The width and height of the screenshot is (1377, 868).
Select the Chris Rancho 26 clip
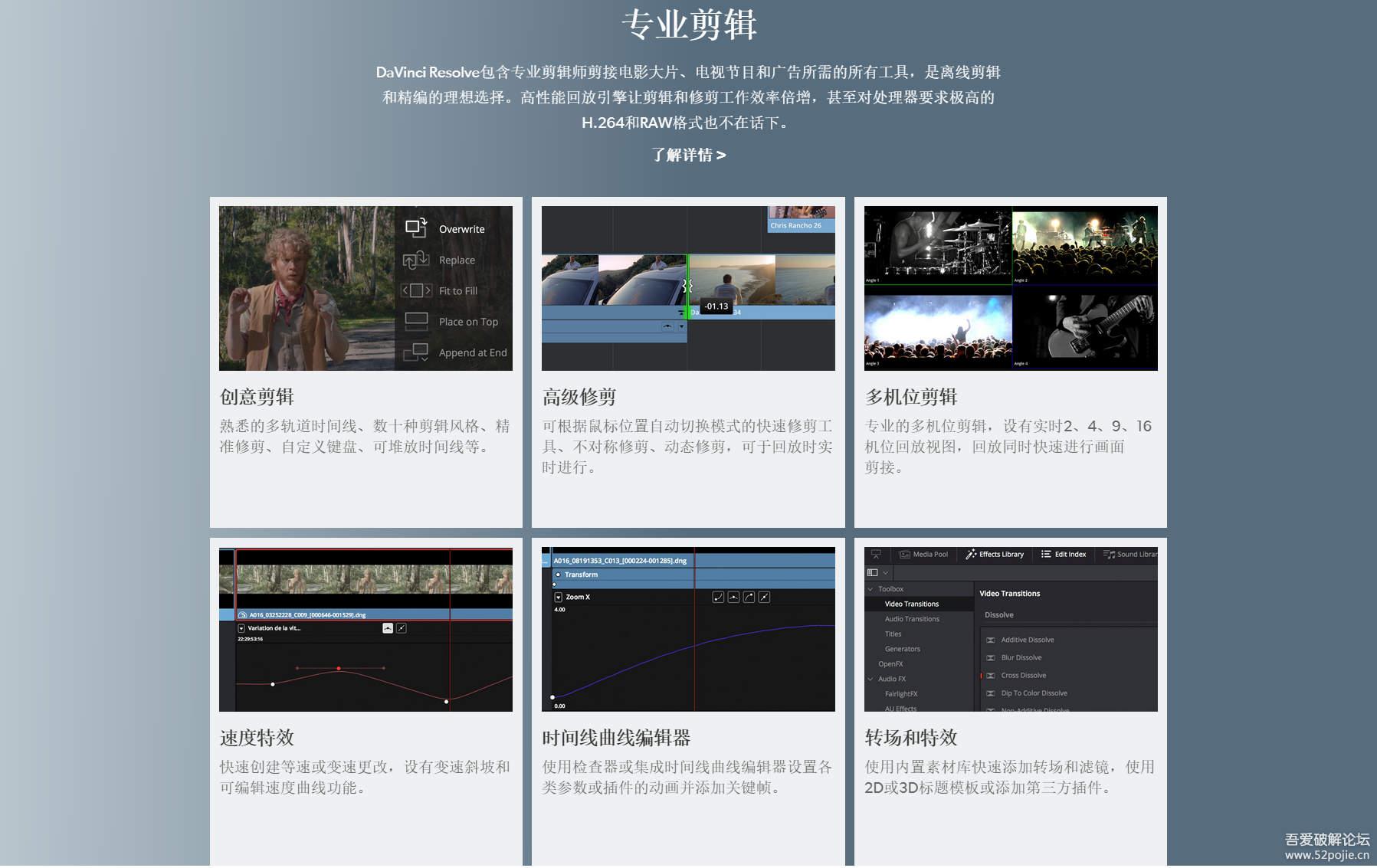point(802,219)
